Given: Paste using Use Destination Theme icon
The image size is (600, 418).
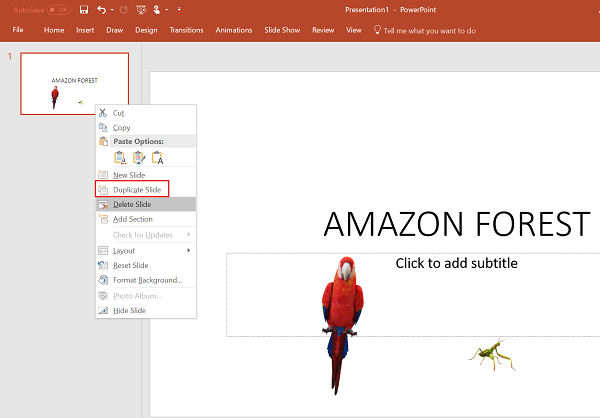Looking at the screenshot, I should coord(120,157).
